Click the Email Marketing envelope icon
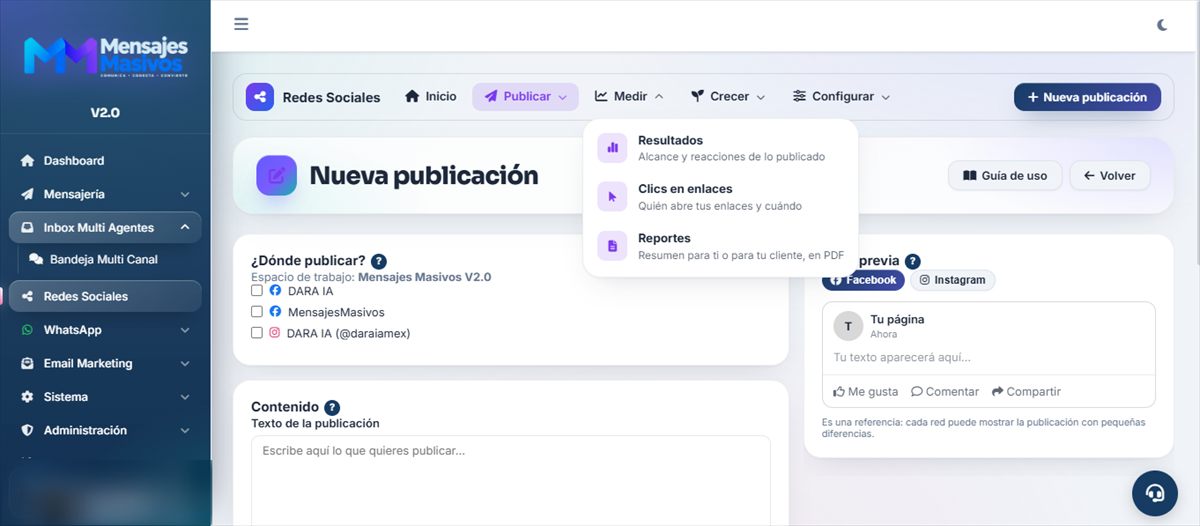 tap(27, 364)
